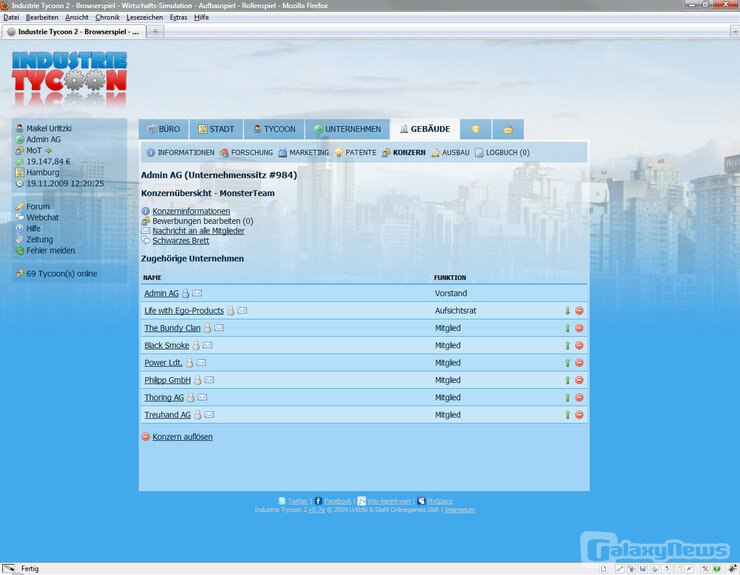Promote The Bundy Clan with up arrow
The width and height of the screenshot is (740, 575).
coord(568,328)
